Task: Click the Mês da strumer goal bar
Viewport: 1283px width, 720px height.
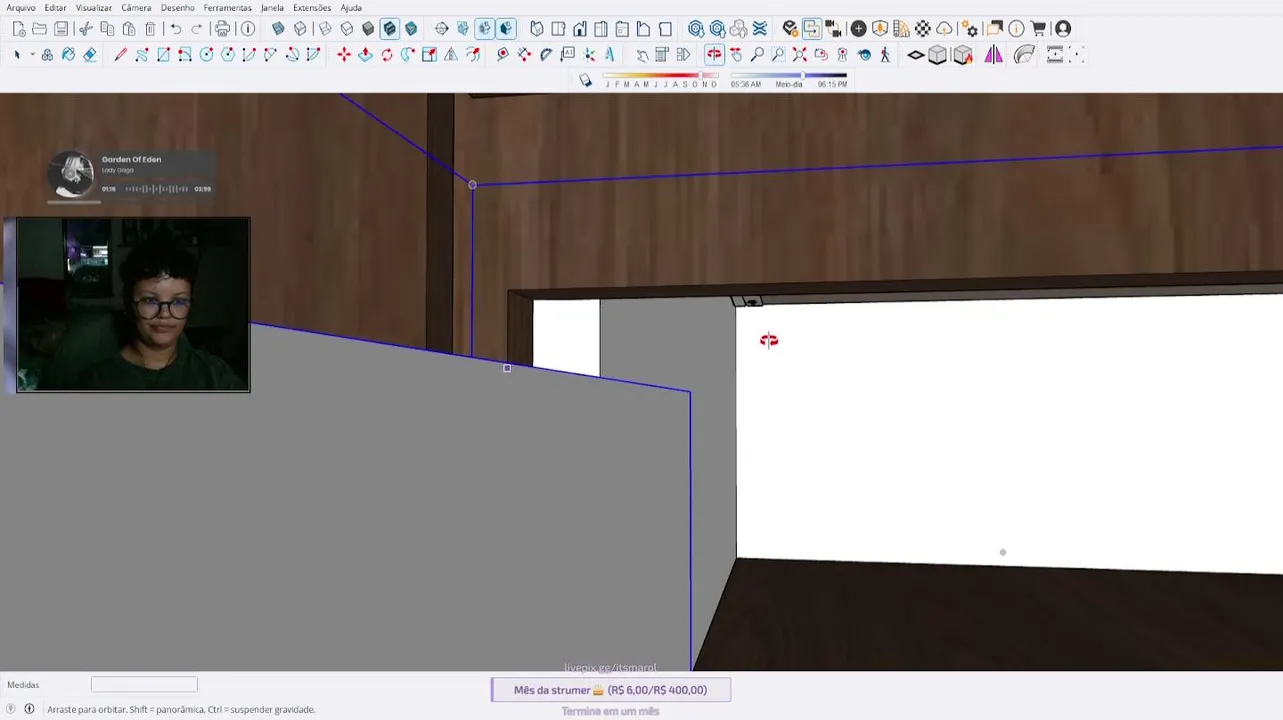Action: coord(611,690)
